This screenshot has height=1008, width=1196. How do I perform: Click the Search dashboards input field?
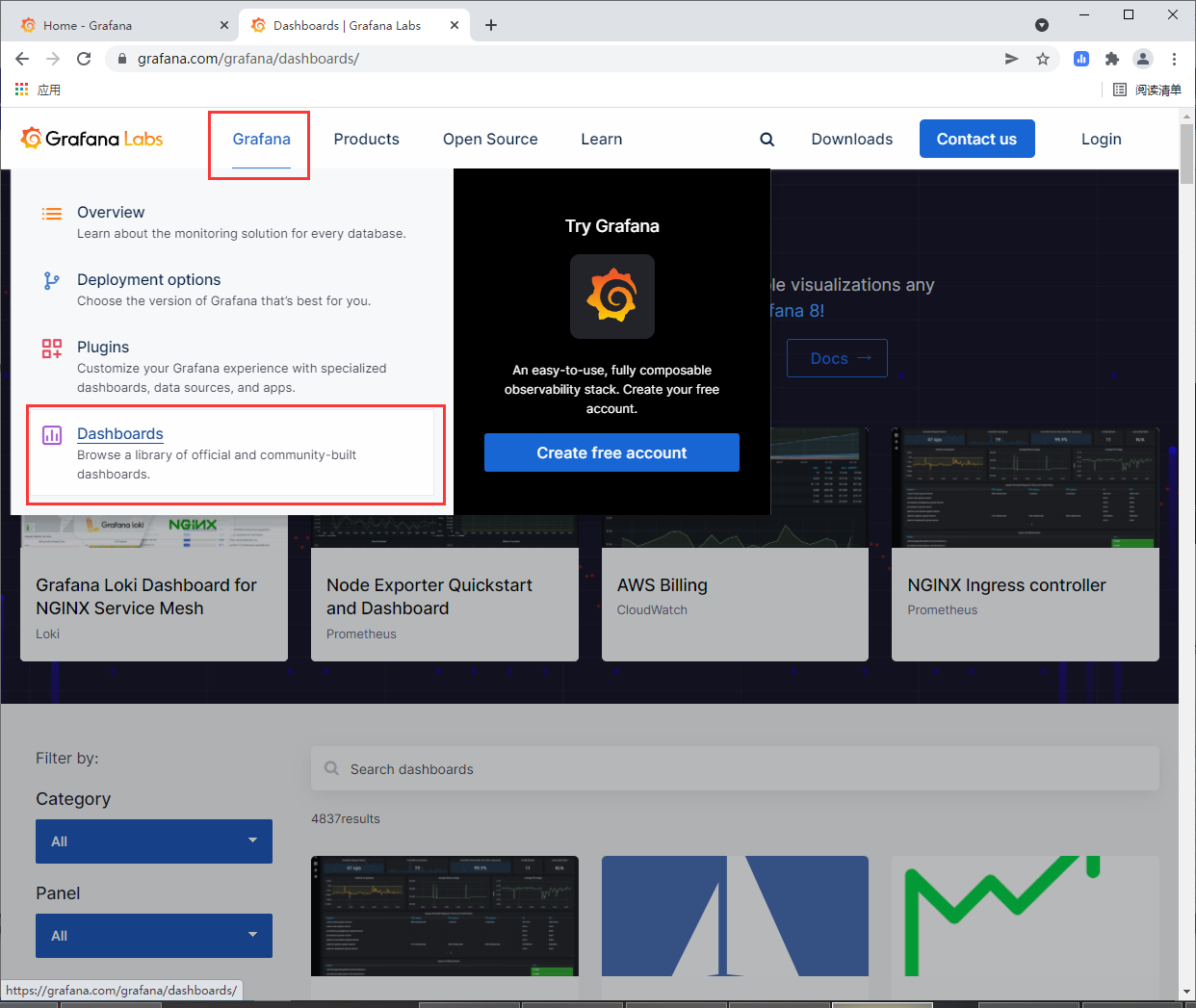(735, 768)
